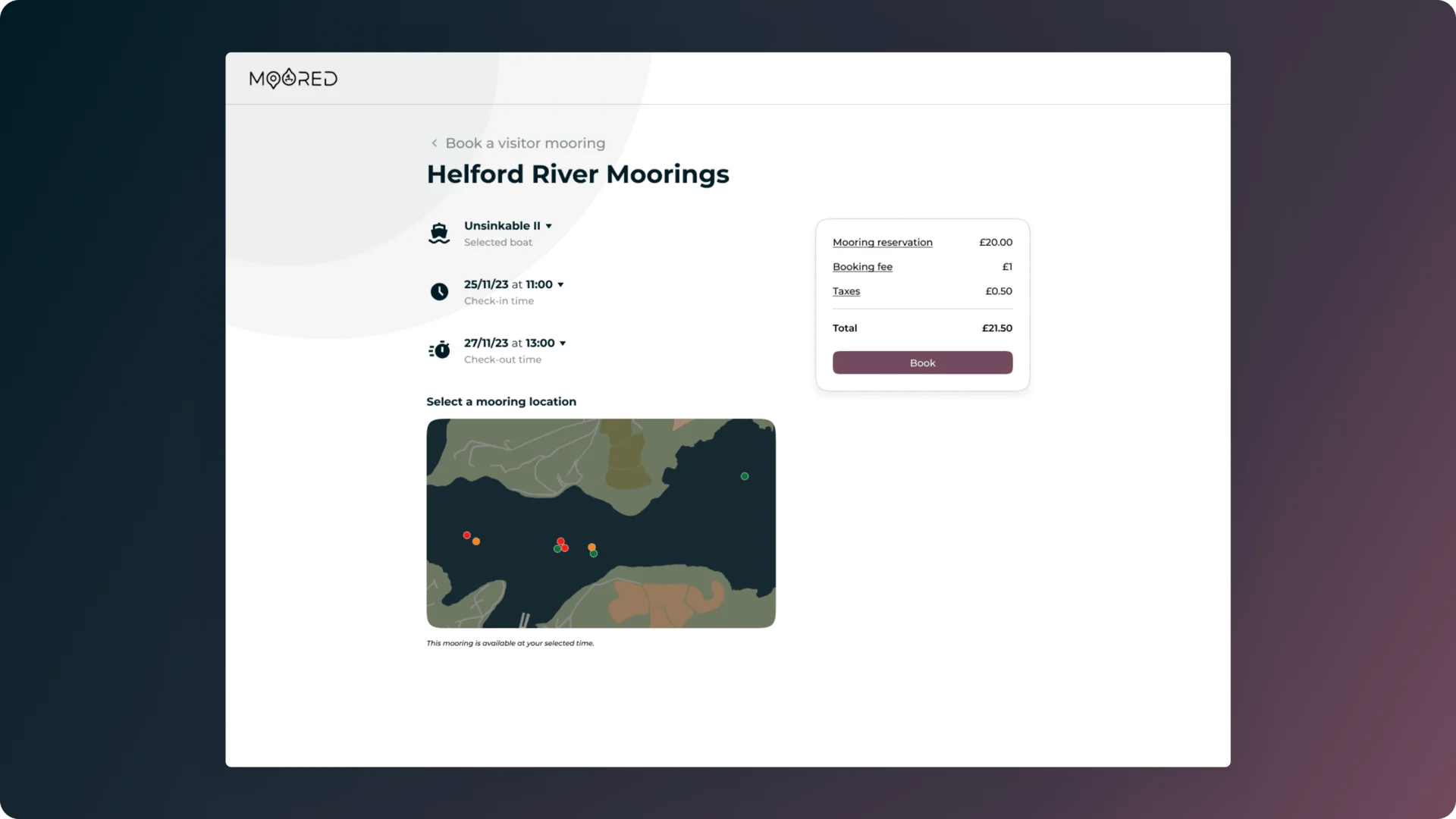
Task: Select the isolated green mooring marker at far right
Action: 745,476
